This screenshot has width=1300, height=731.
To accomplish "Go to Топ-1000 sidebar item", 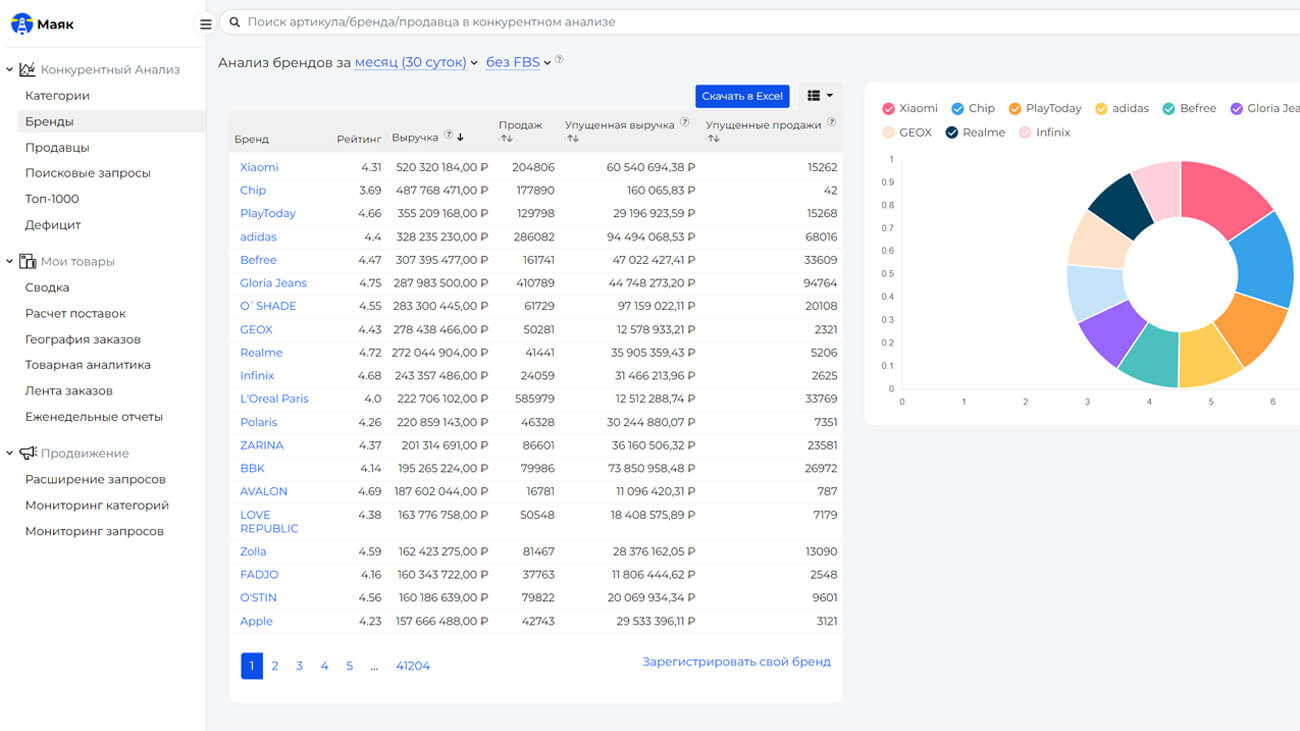I will (52, 199).
